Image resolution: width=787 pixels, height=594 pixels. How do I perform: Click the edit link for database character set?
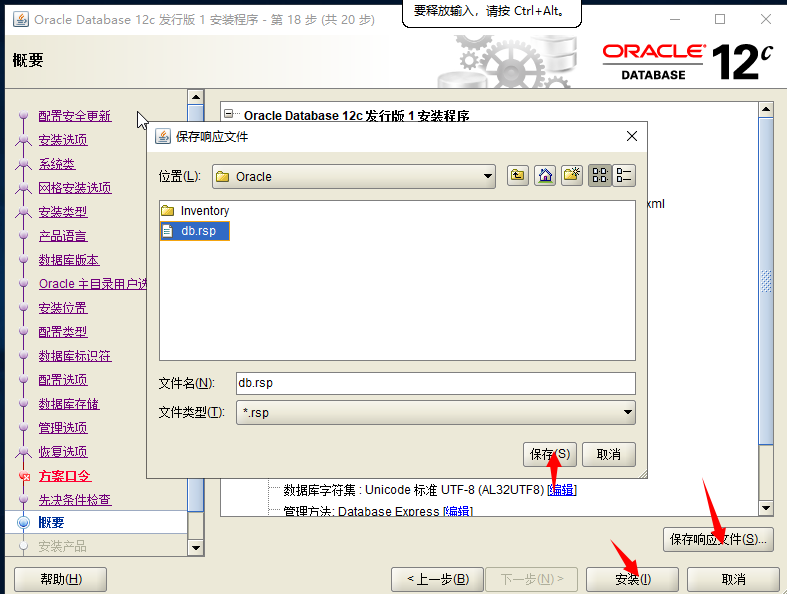pos(562,490)
